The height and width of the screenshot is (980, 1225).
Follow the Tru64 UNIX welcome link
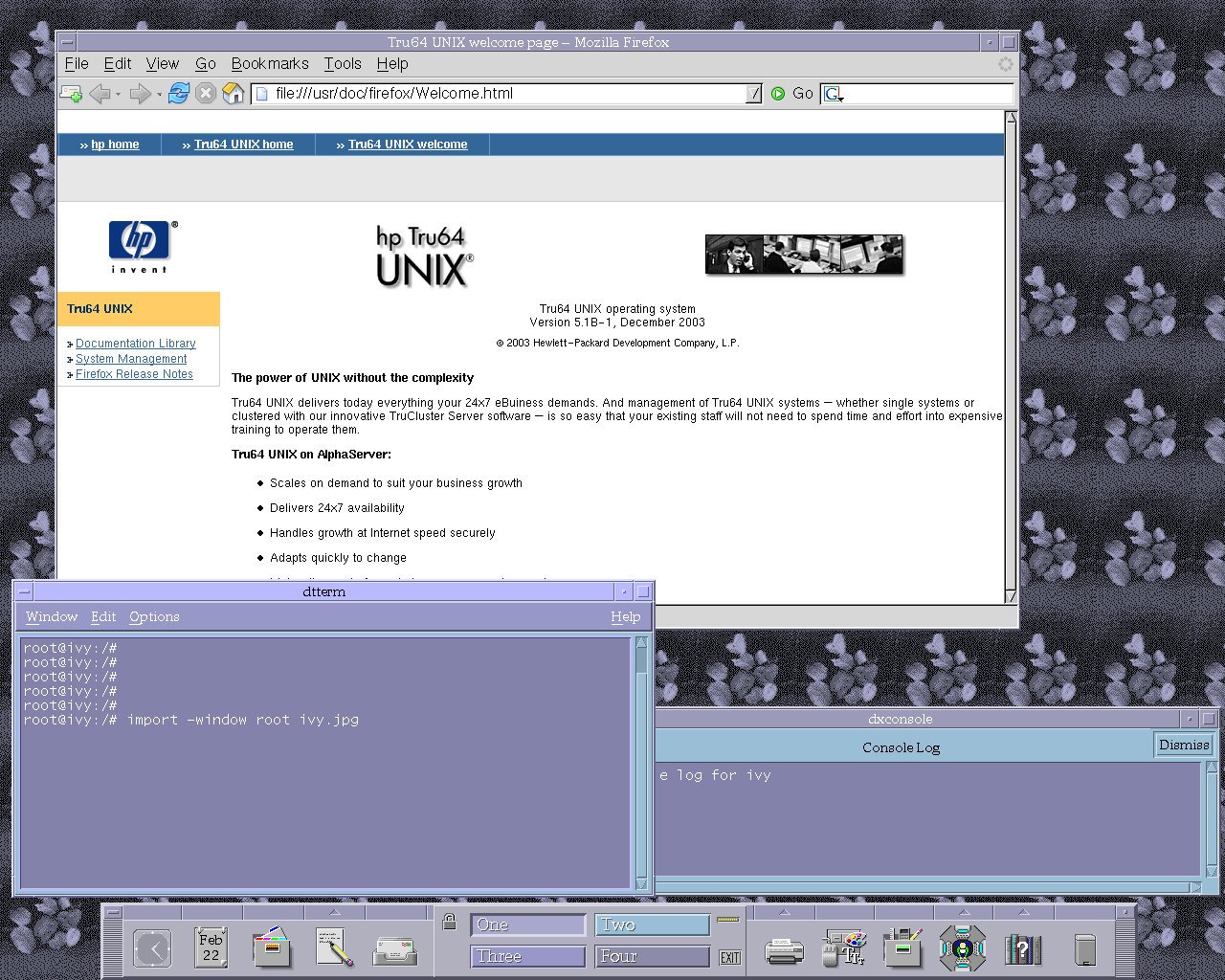[408, 145]
